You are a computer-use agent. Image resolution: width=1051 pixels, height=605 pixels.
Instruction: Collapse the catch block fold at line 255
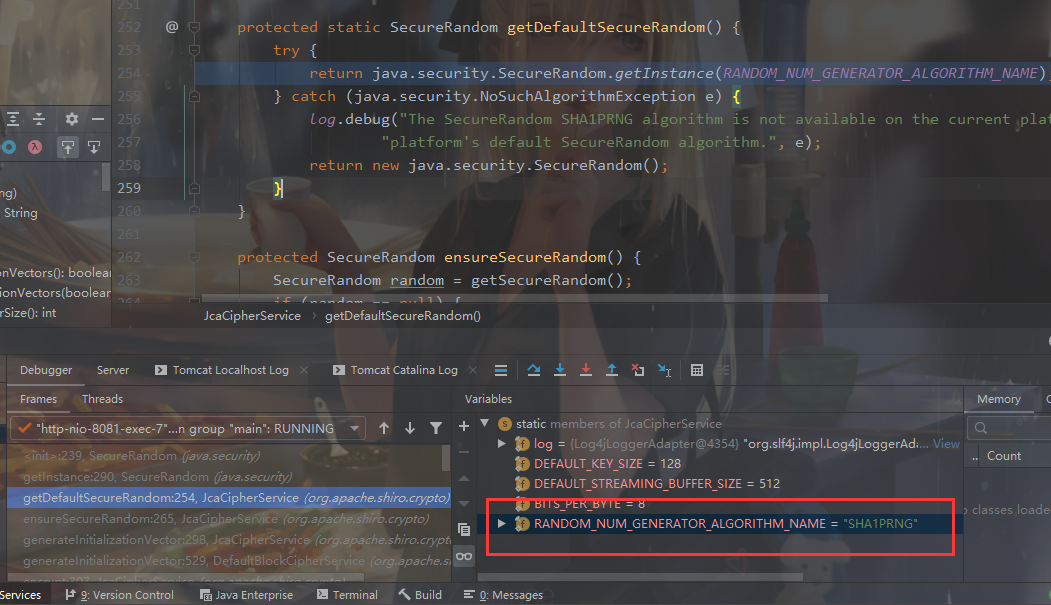click(x=194, y=96)
